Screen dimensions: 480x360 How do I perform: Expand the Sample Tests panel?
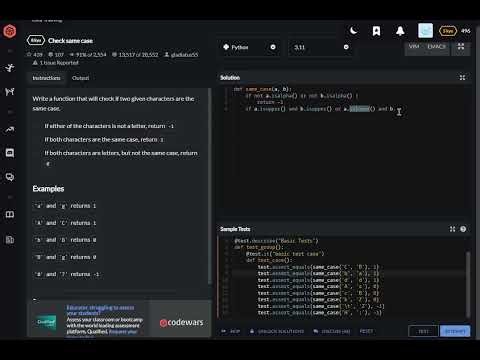(x=452, y=229)
